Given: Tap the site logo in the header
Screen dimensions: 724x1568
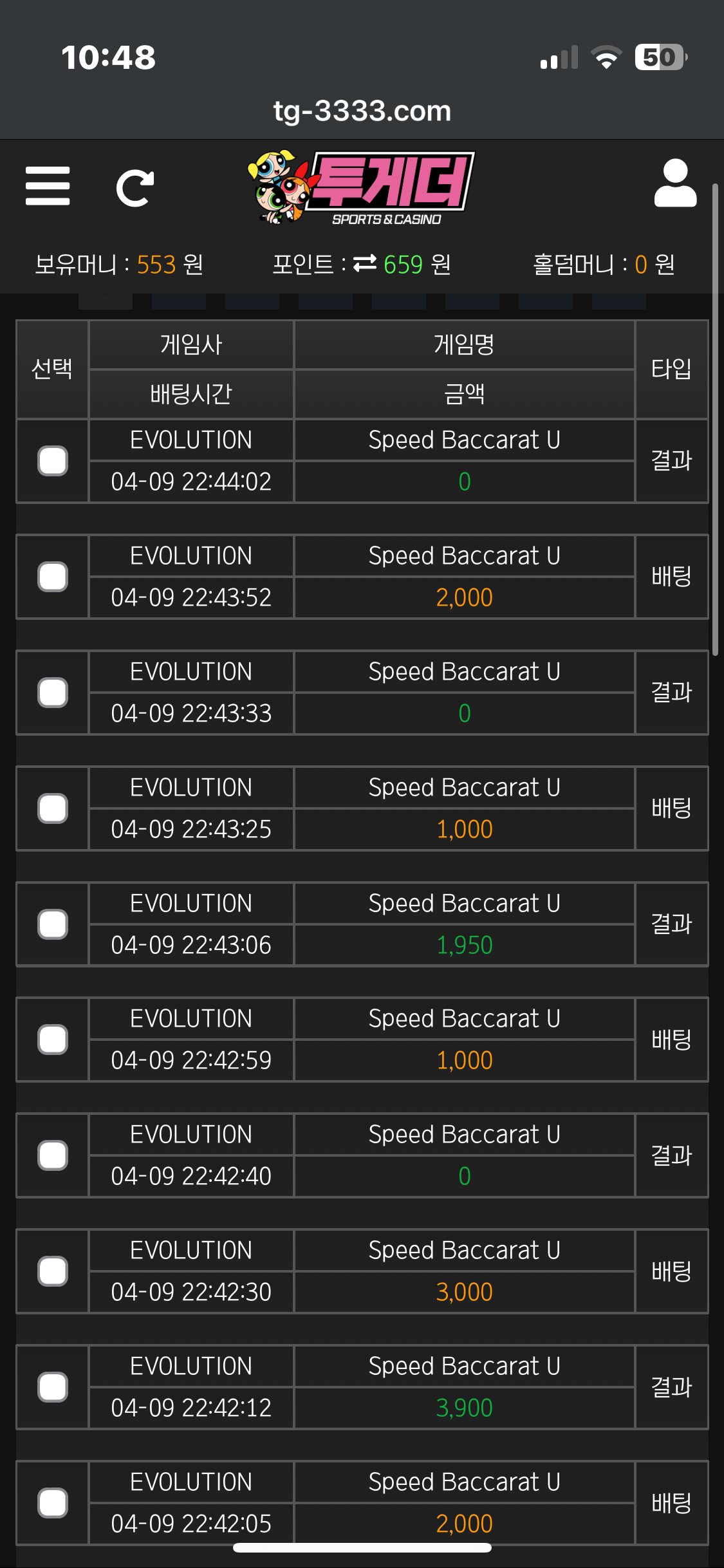Looking at the screenshot, I should click(x=362, y=187).
